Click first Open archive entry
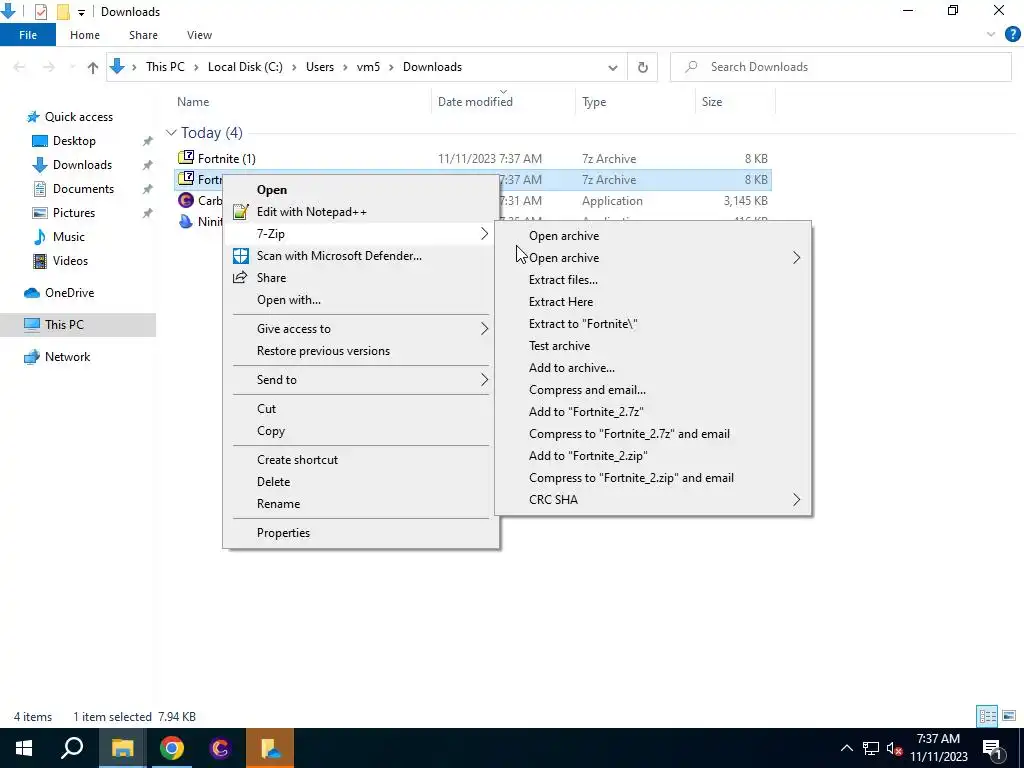The height and width of the screenshot is (768, 1024). coord(564,236)
